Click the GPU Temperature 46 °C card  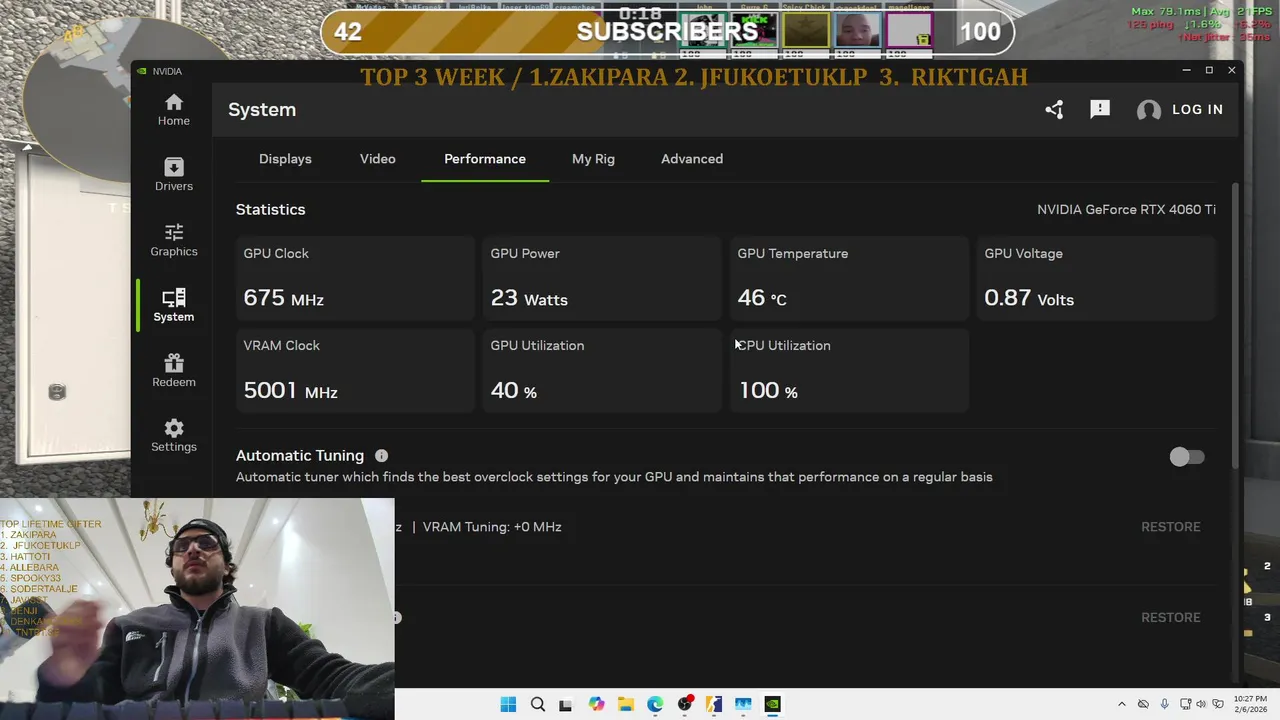point(849,278)
